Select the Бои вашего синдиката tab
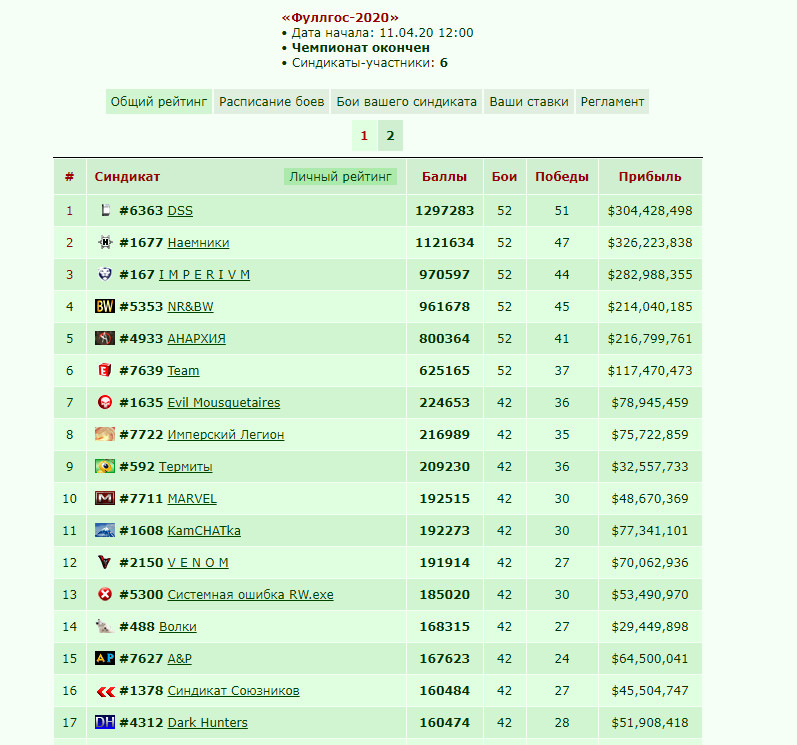This screenshot has height=745, width=797. [x=406, y=102]
